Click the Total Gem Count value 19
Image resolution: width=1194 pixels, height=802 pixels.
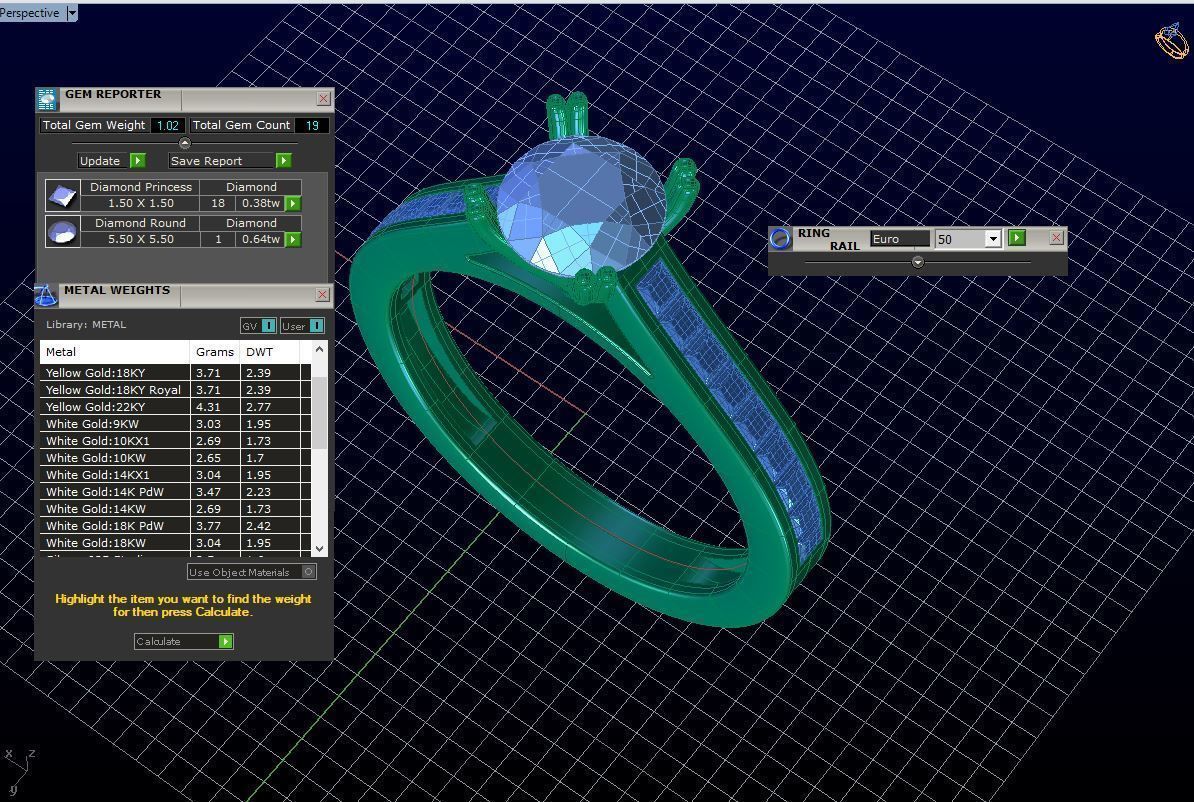coord(312,125)
